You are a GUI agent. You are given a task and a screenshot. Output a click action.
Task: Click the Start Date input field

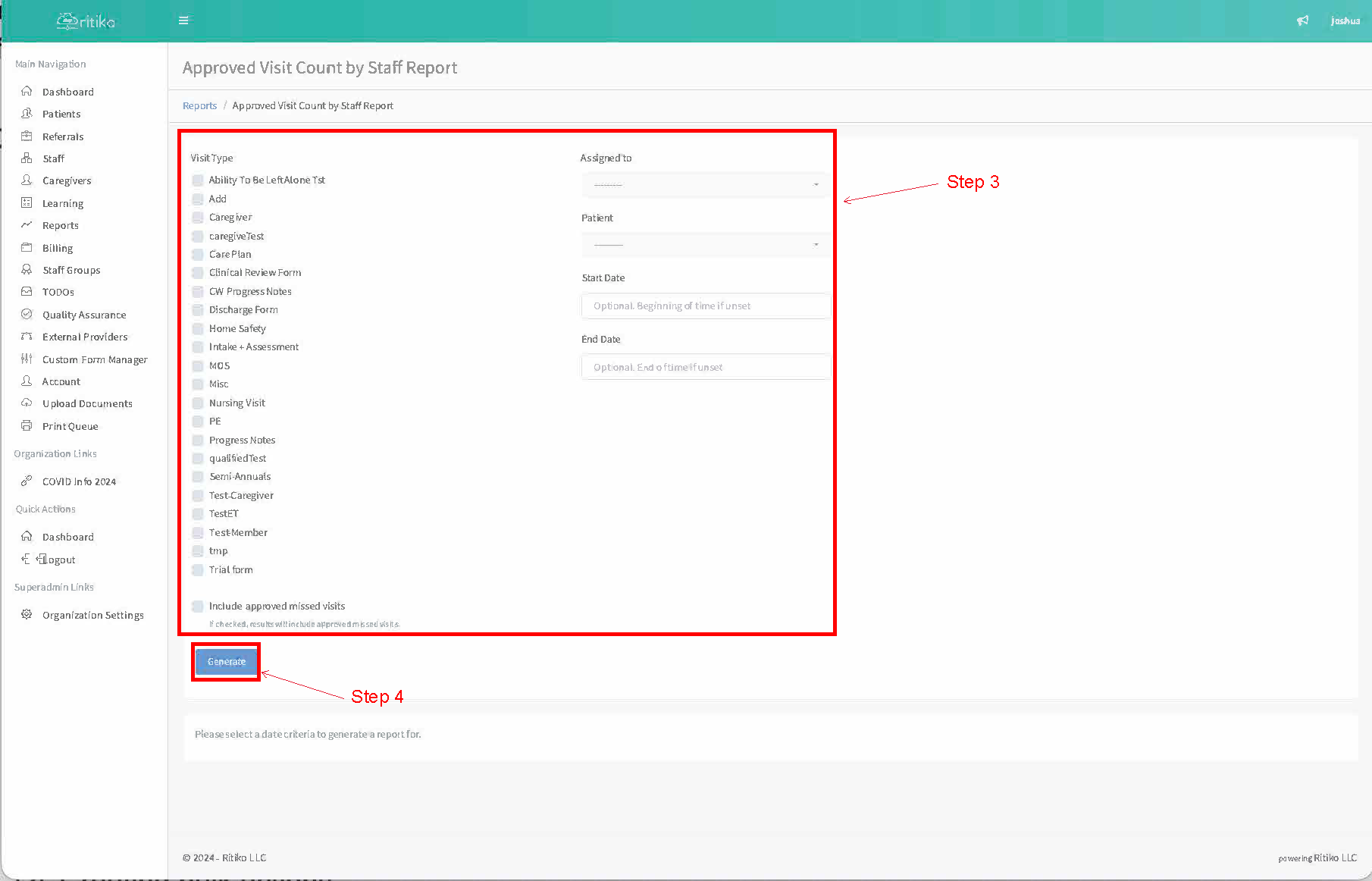(705, 306)
